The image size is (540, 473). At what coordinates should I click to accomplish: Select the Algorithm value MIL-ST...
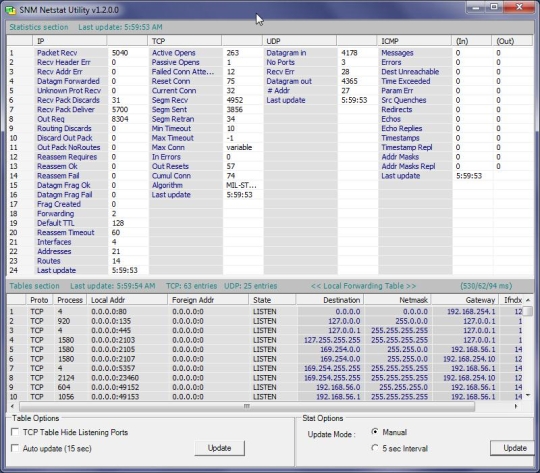click(x=241, y=185)
